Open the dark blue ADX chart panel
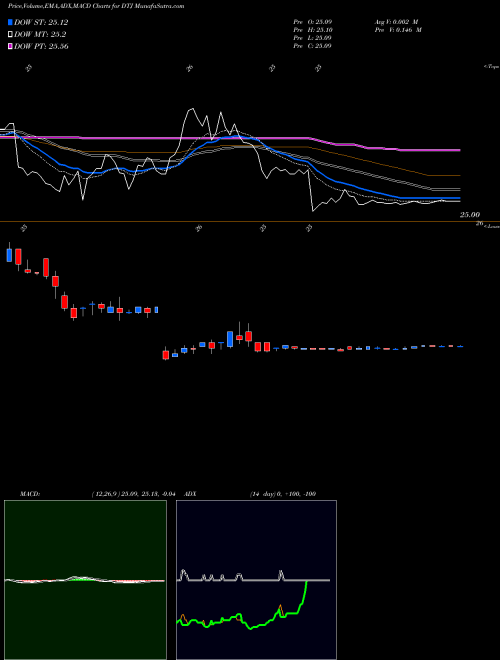Image resolution: width=500 pixels, height=660 pixels. pos(256,580)
